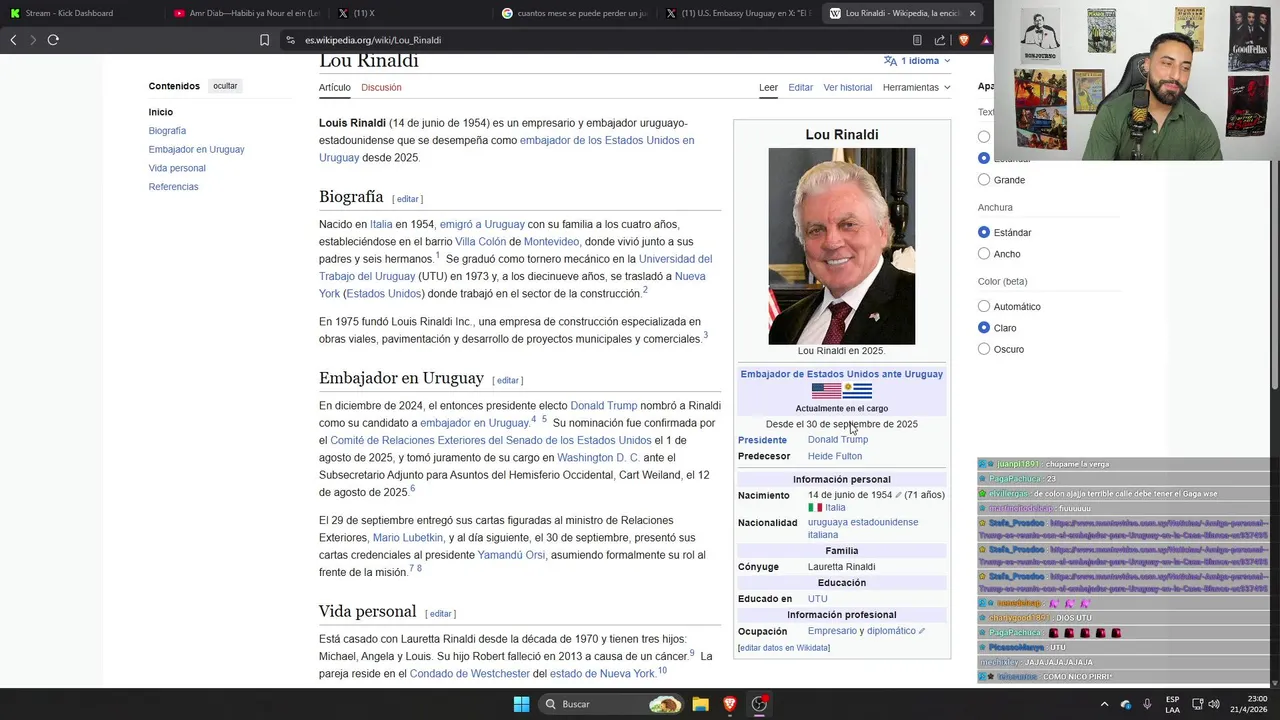Close the Lou Rinaldi browser tab
This screenshot has width=1280, height=720.
click(972, 13)
